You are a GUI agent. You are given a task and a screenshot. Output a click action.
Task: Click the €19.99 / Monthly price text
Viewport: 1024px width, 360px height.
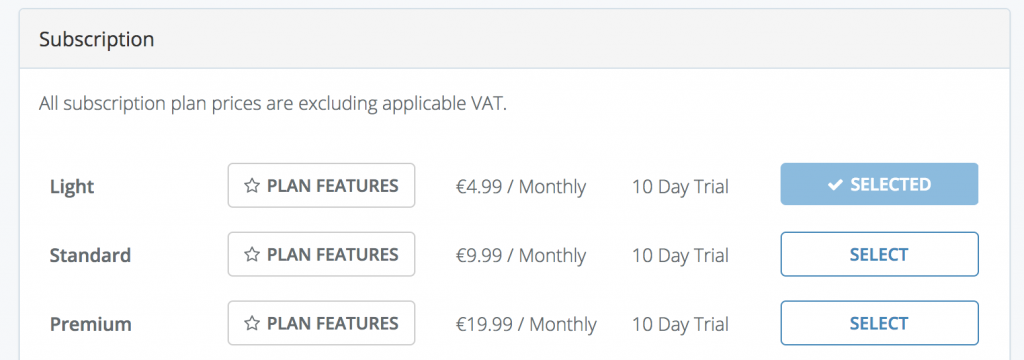(526, 324)
